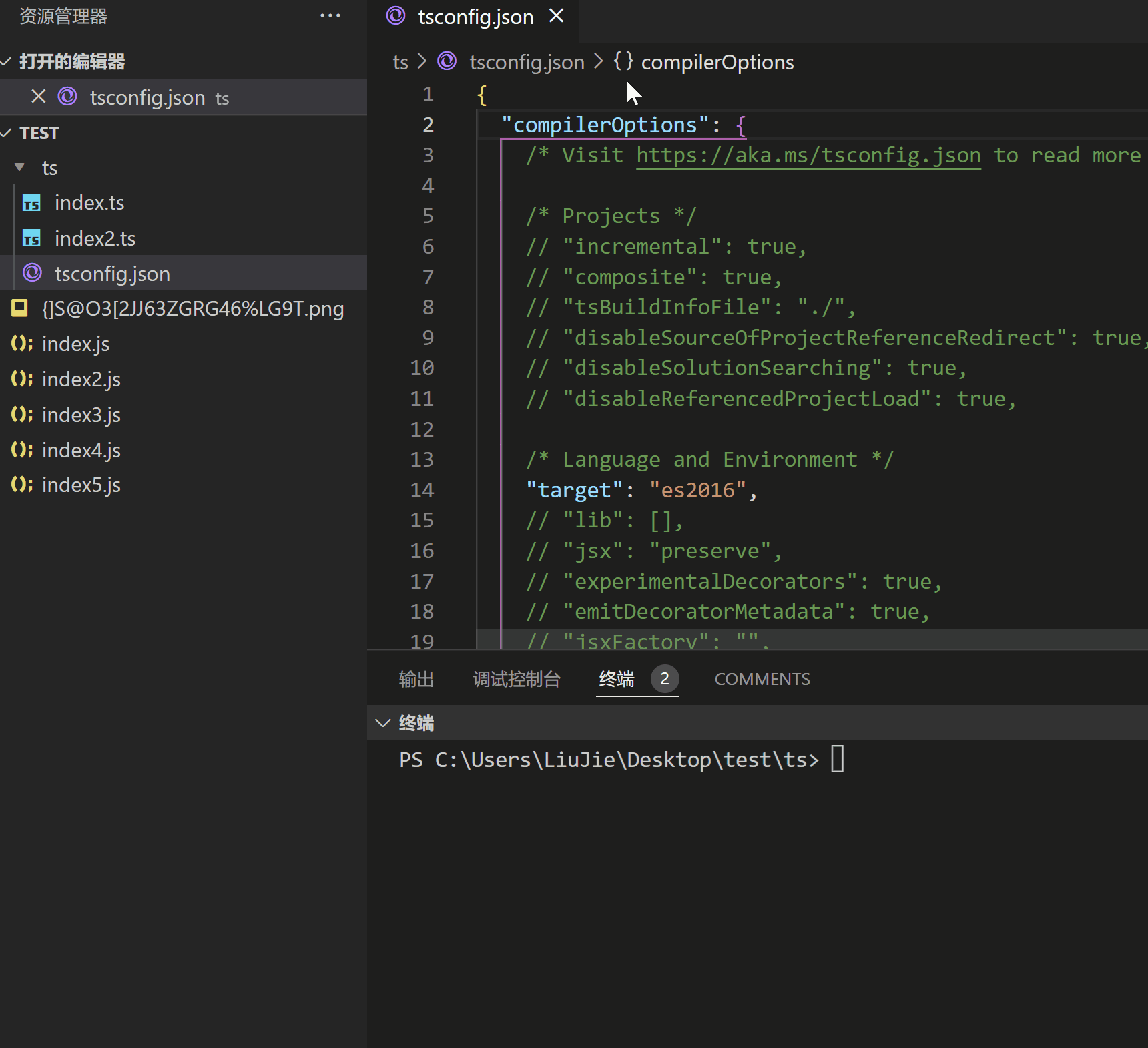Click the JavaScript icon beside index5.js

(x=21, y=485)
